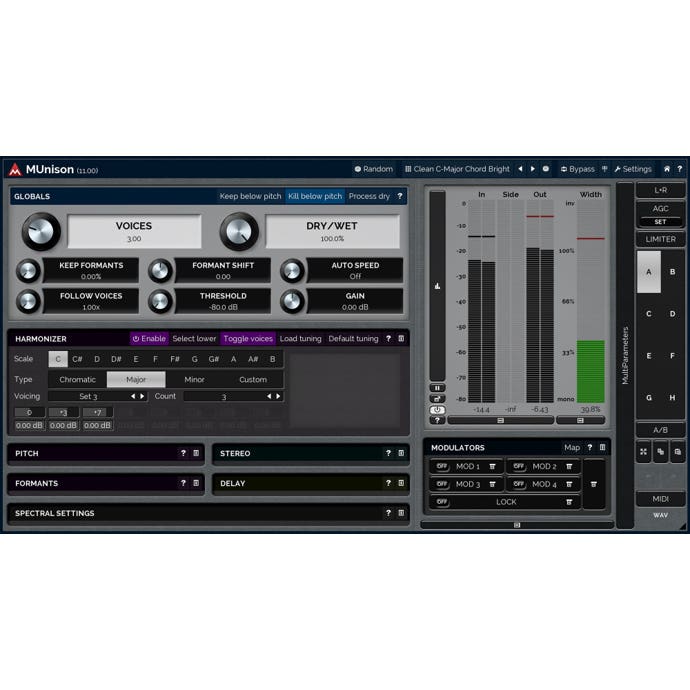Click the VOICES knob

[41, 231]
